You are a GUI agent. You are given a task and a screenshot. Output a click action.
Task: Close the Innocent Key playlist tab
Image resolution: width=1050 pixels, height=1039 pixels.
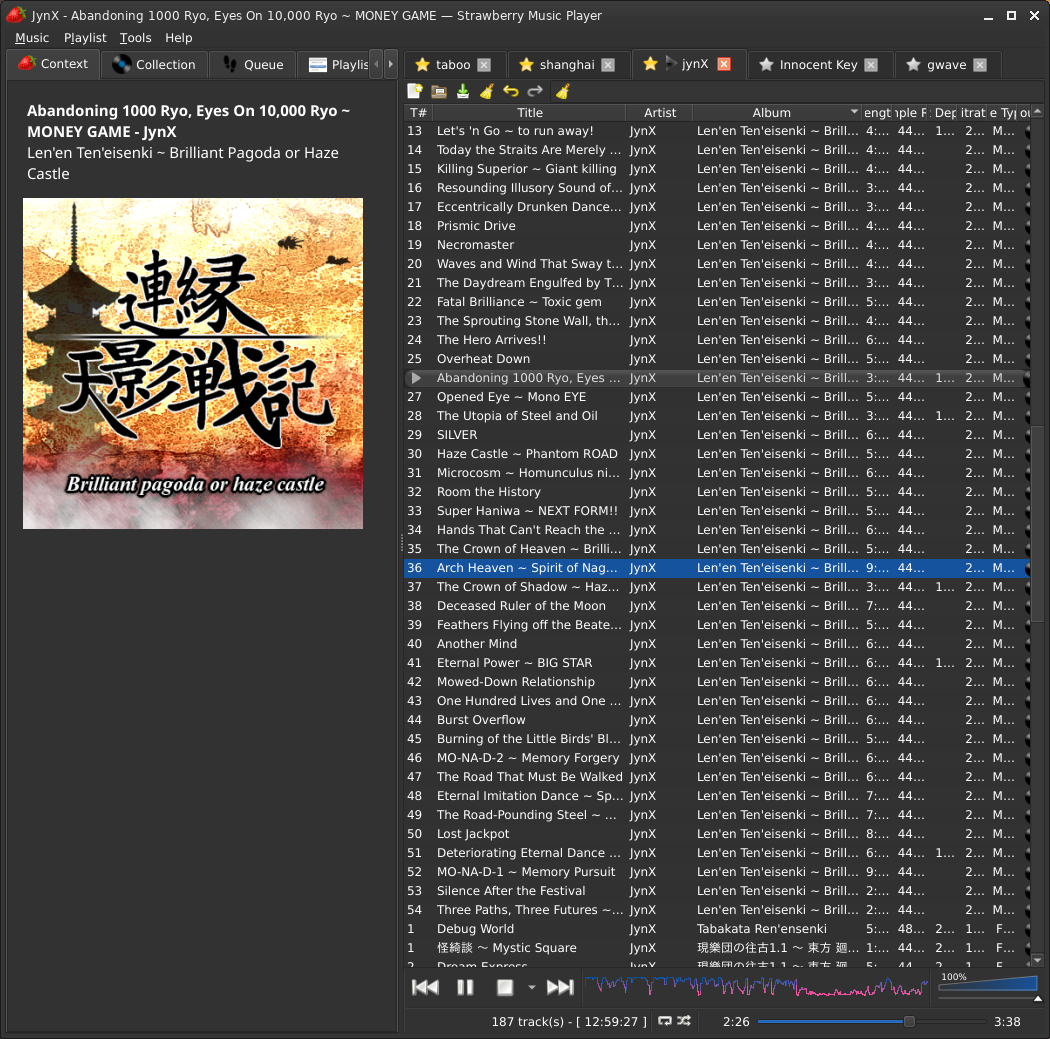(871, 65)
